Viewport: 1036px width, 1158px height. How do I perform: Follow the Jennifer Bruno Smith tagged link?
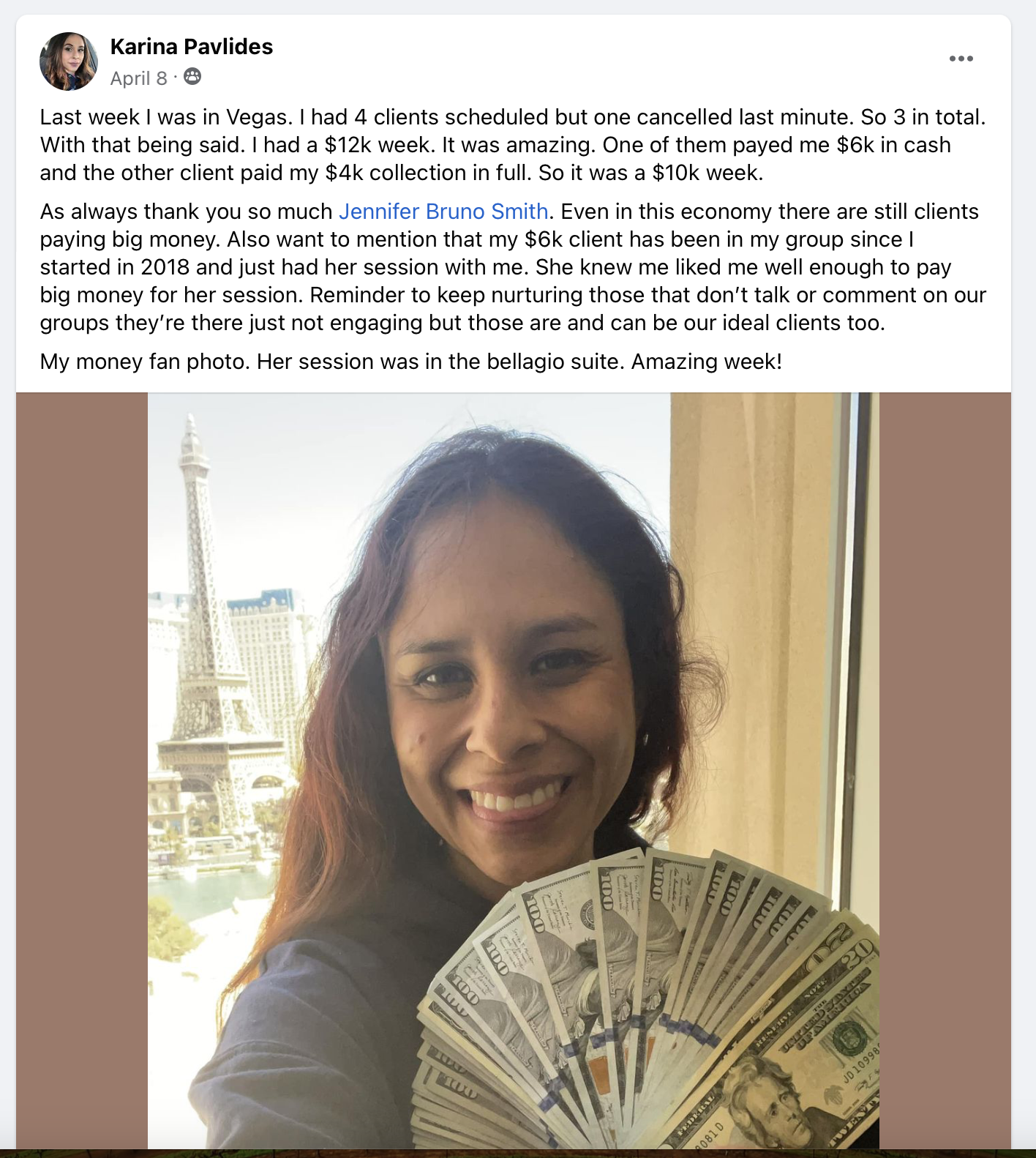click(x=443, y=212)
